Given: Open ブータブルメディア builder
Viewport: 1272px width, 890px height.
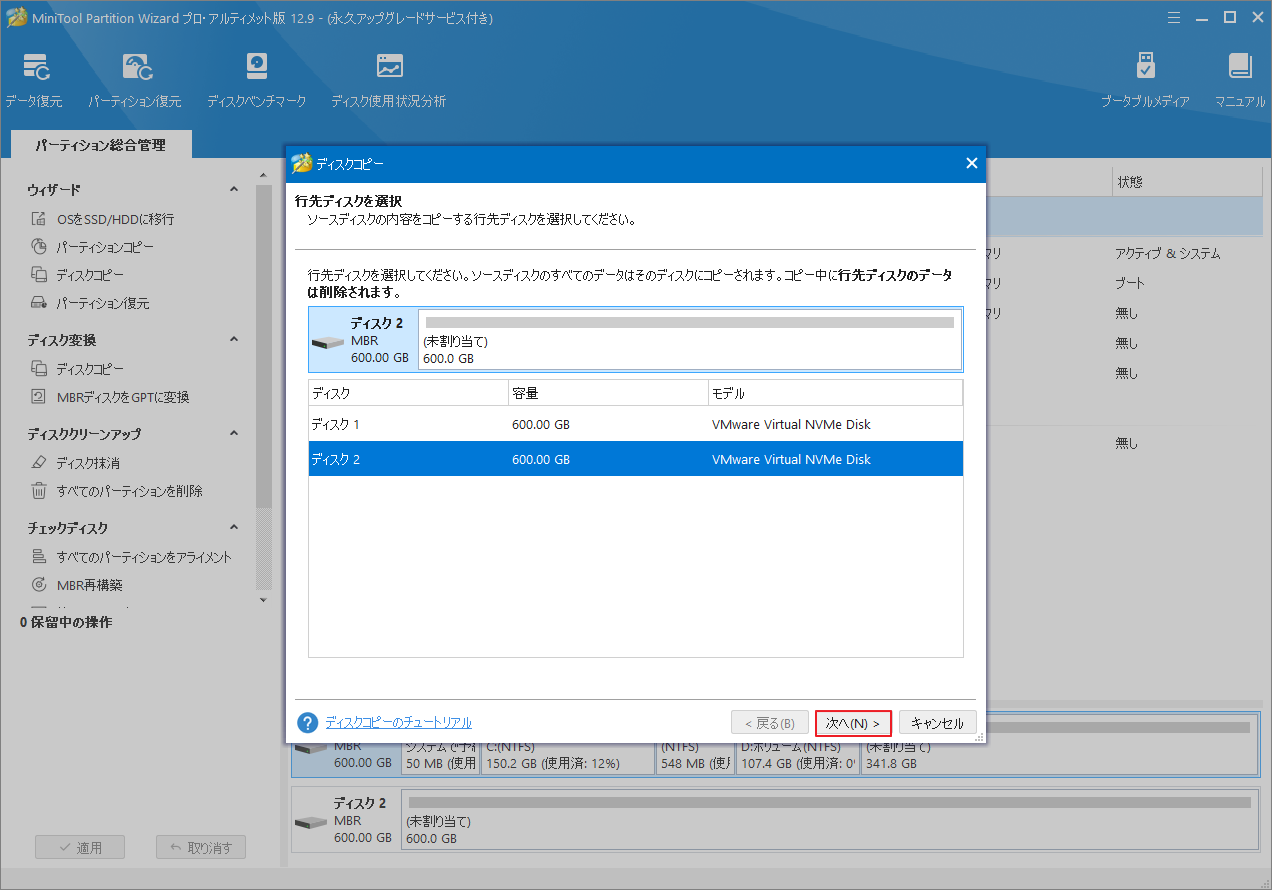Looking at the screenshot, I should (x=1145, y=80).
